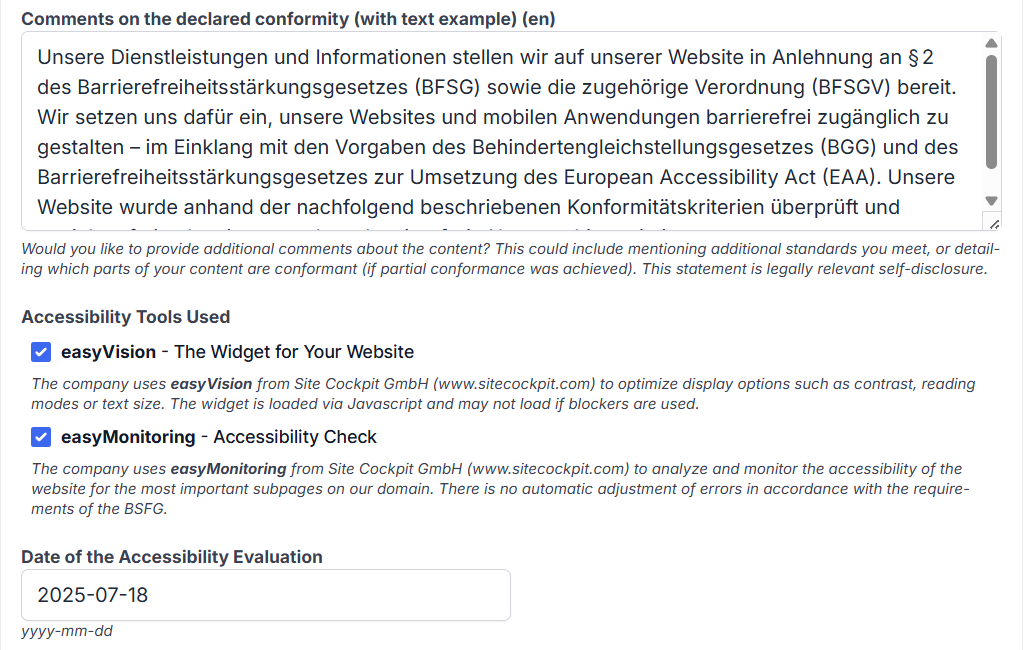Click the comments textarea scrollbar thumb
The height and width of the screenshot is (650, 1023).
click(x=991, y=110)
